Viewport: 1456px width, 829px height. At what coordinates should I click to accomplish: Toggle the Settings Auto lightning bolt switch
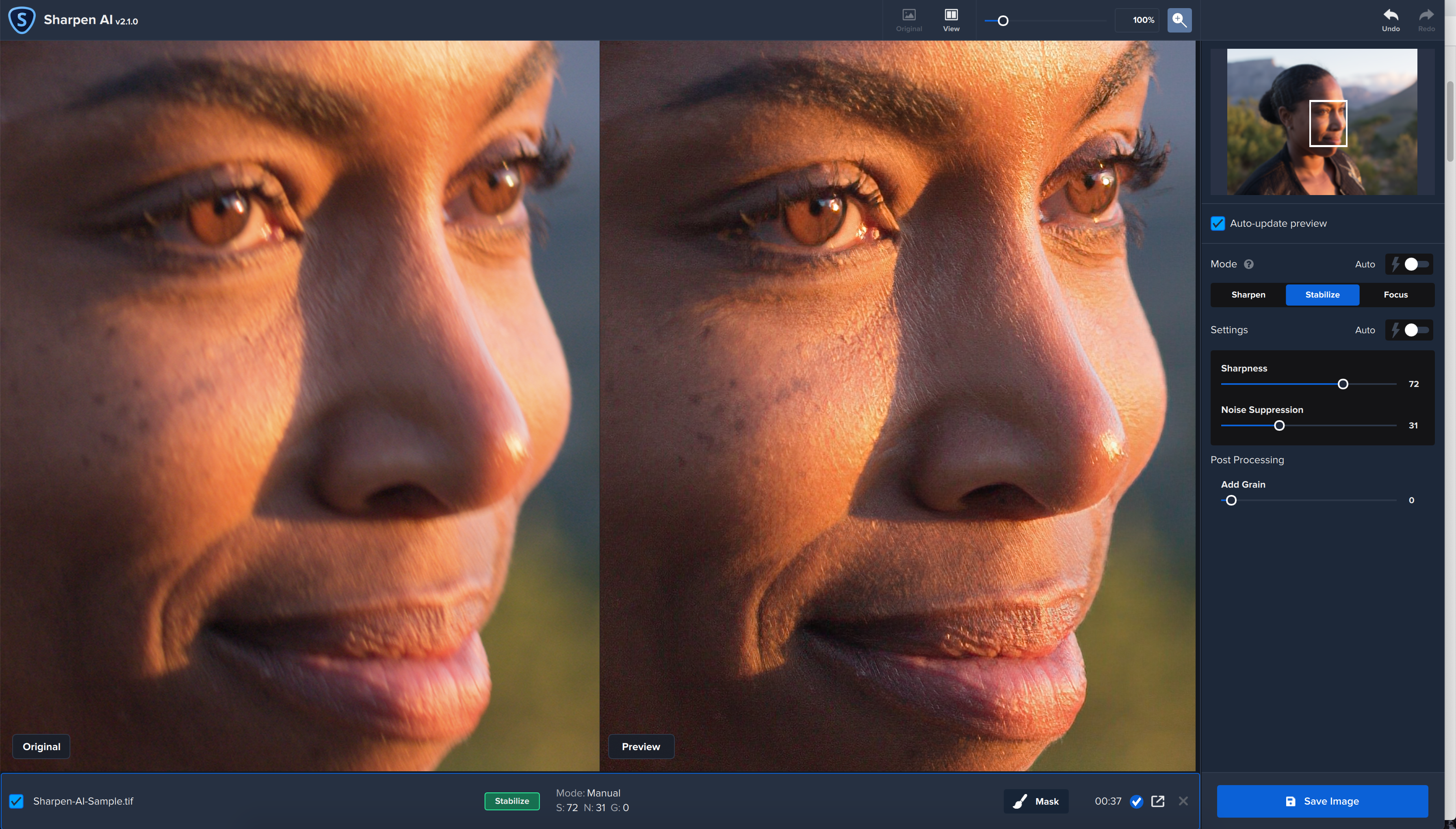pyautogui.click(x=1410, y=329)
